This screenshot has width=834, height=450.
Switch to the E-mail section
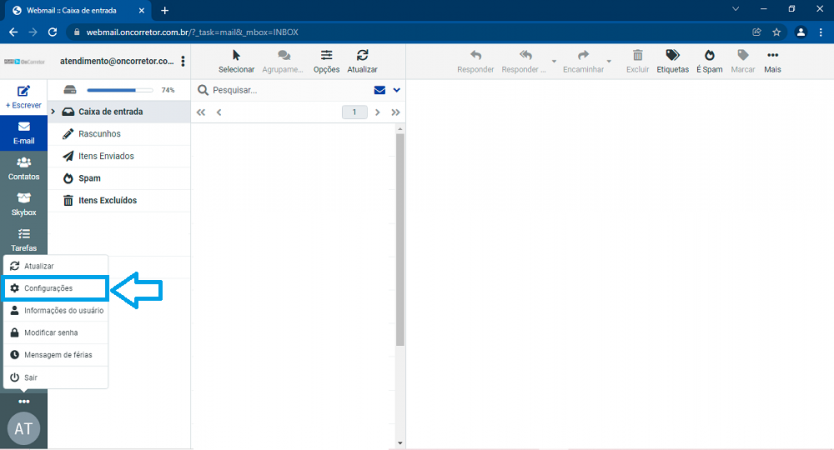23,133
